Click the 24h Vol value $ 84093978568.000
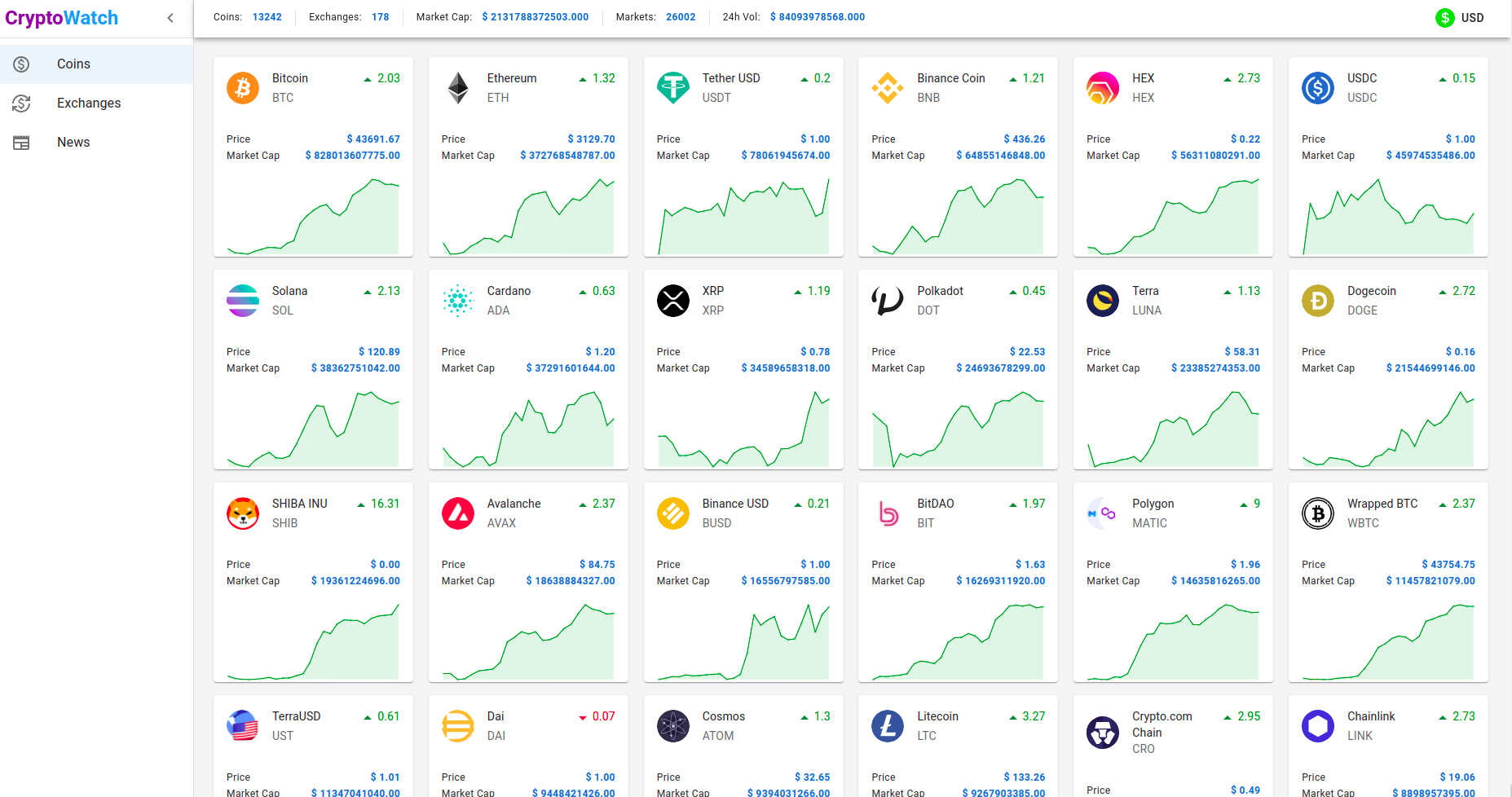The image size is (1512, 797). [x=818, y=17]
